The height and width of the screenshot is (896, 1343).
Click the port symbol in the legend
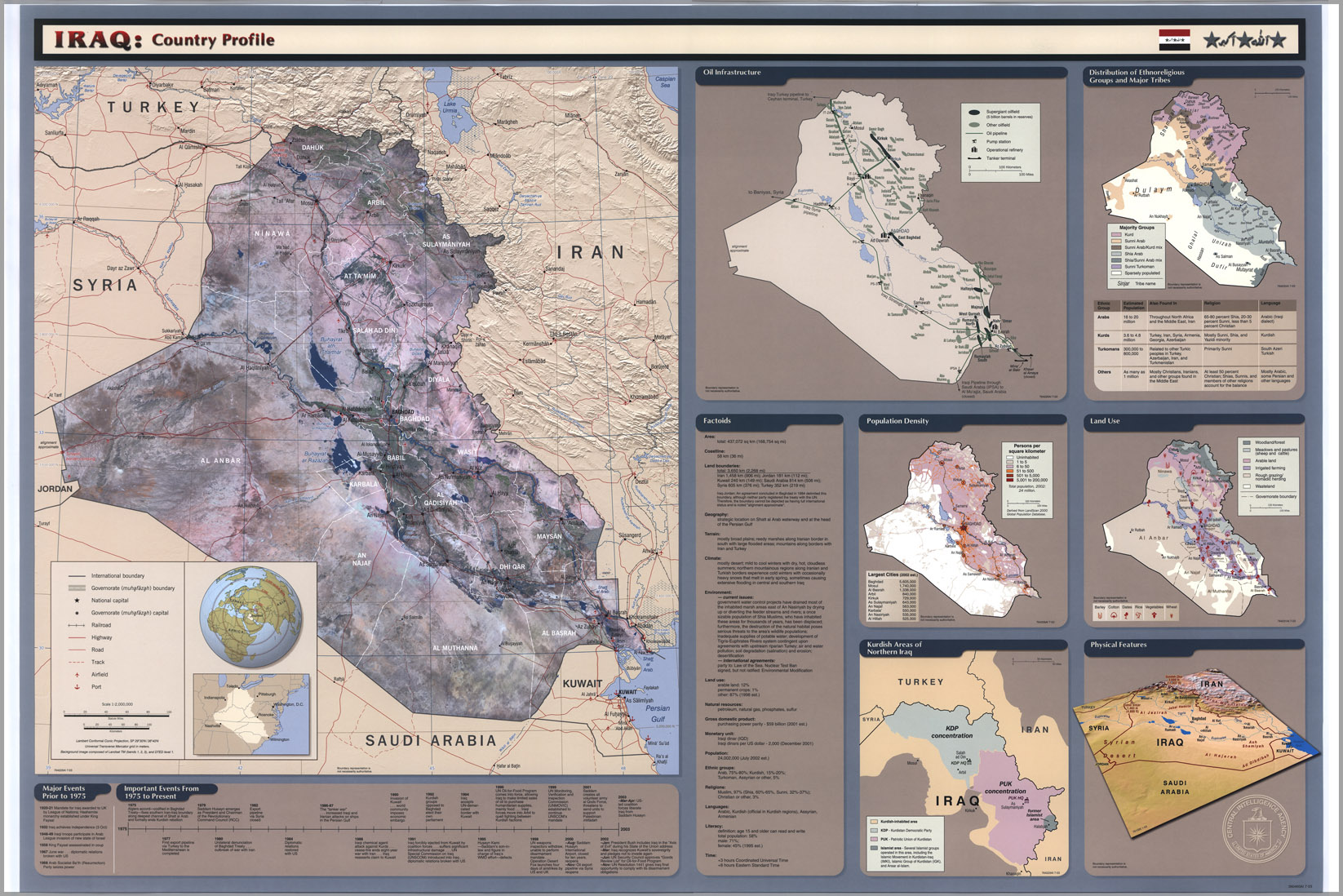click(x=77, y=686)
